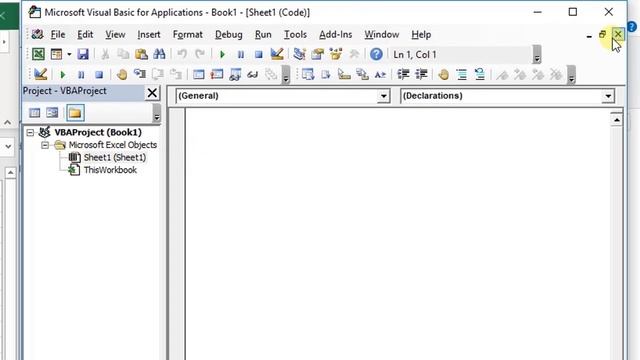The width and height of the screenshot is (640, 360).
Task: Select ThisWorkbook in the project tree
Action: (110, 170)
